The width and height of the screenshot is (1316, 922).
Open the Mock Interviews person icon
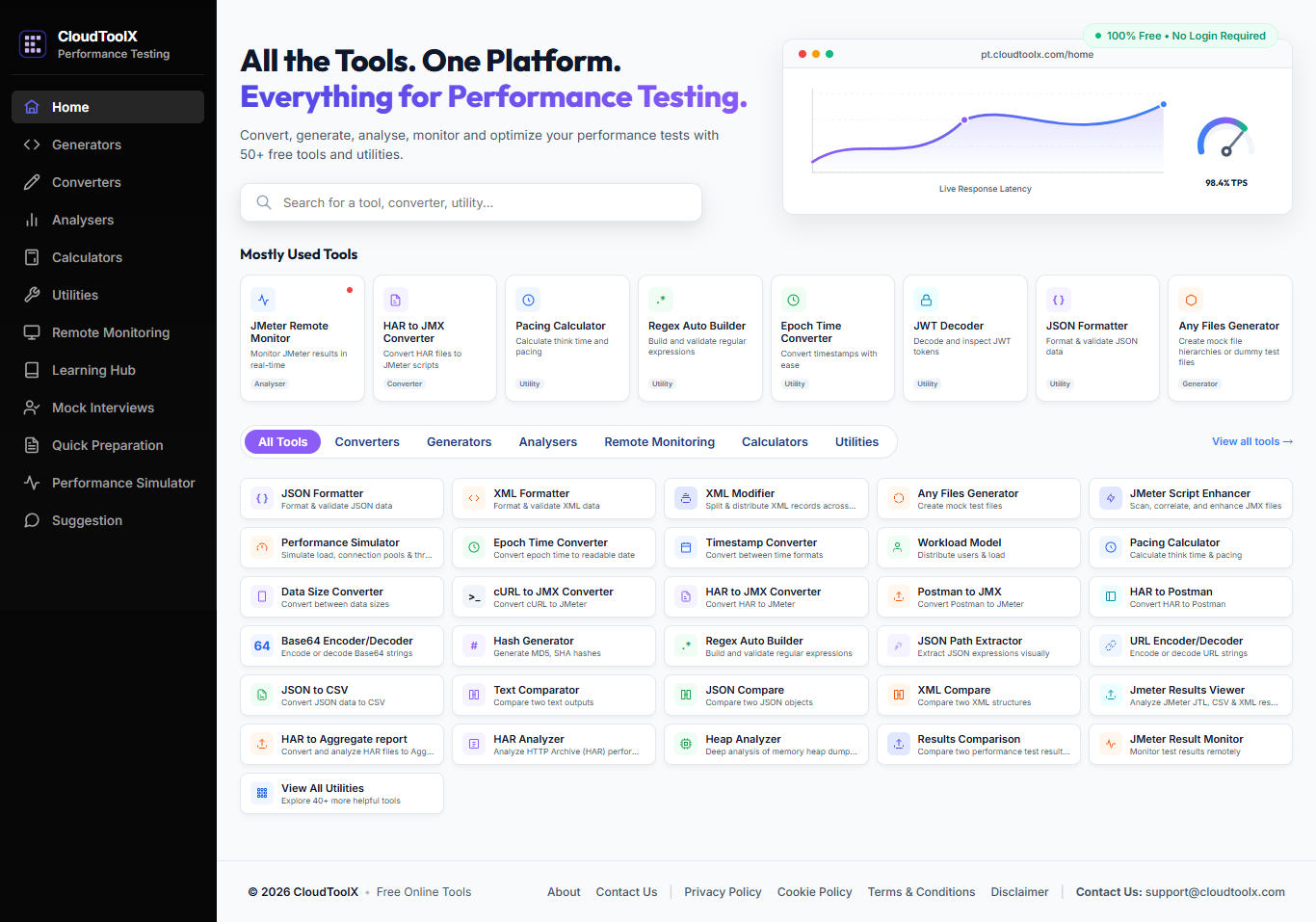(32, 408)
